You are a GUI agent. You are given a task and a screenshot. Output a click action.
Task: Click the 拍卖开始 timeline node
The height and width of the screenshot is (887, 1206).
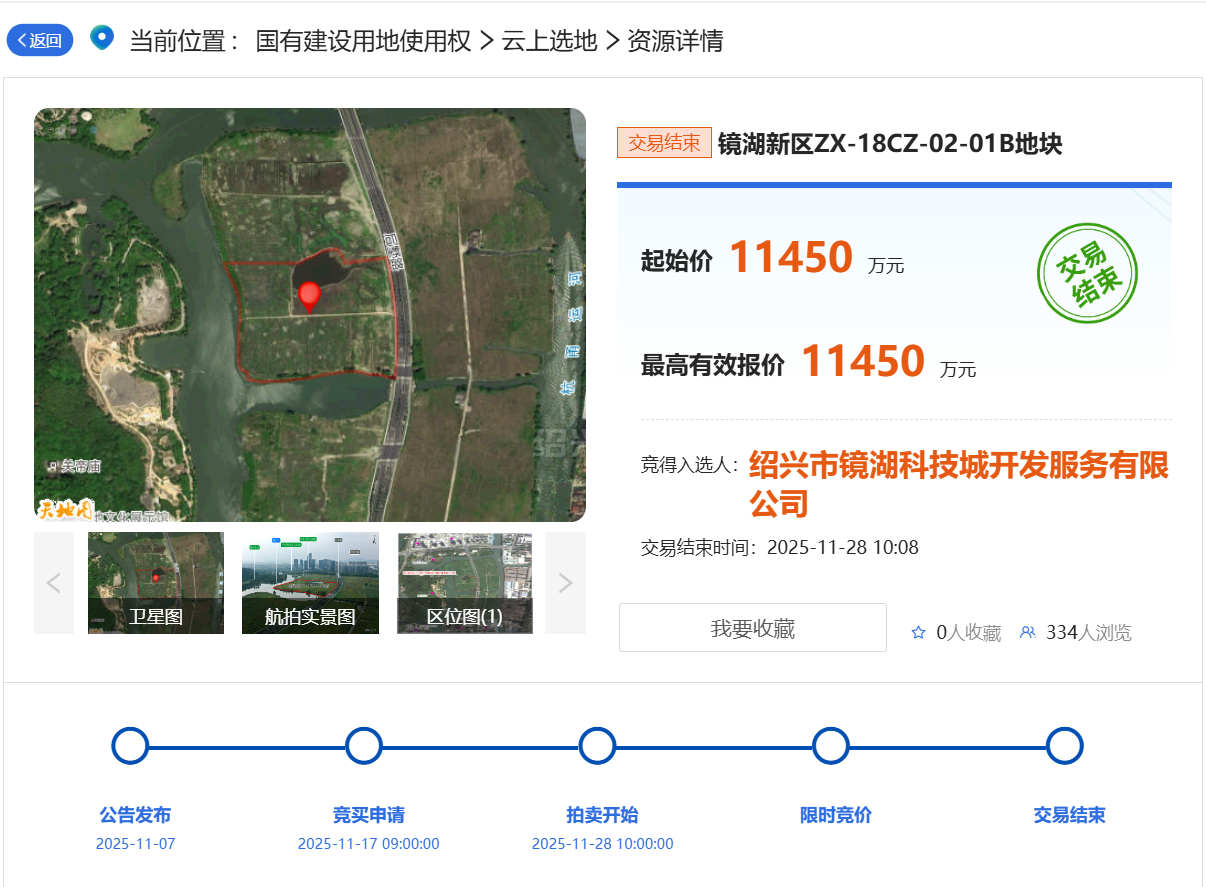pyautogui.click(x=597, y=746)
